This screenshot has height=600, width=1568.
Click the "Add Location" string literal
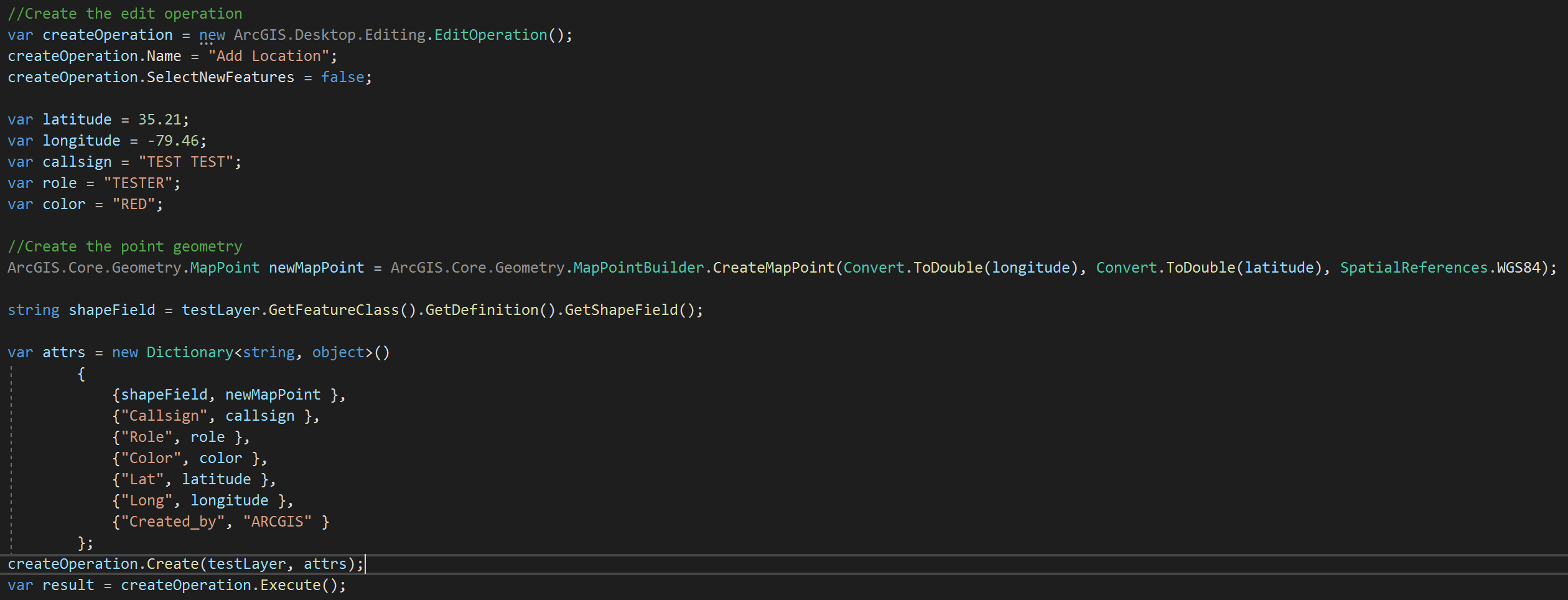[x=269, y=56]
